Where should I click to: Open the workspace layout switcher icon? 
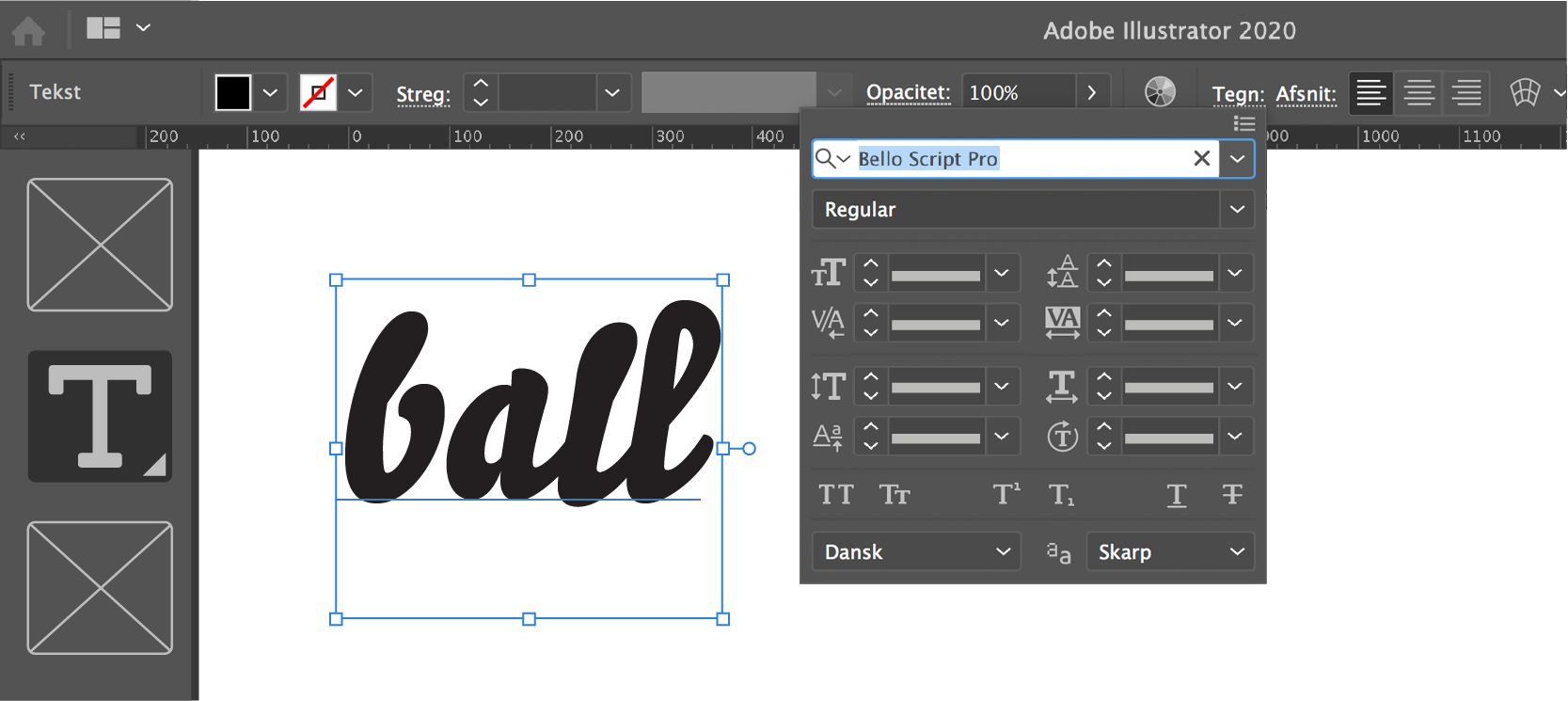[103, 28]
